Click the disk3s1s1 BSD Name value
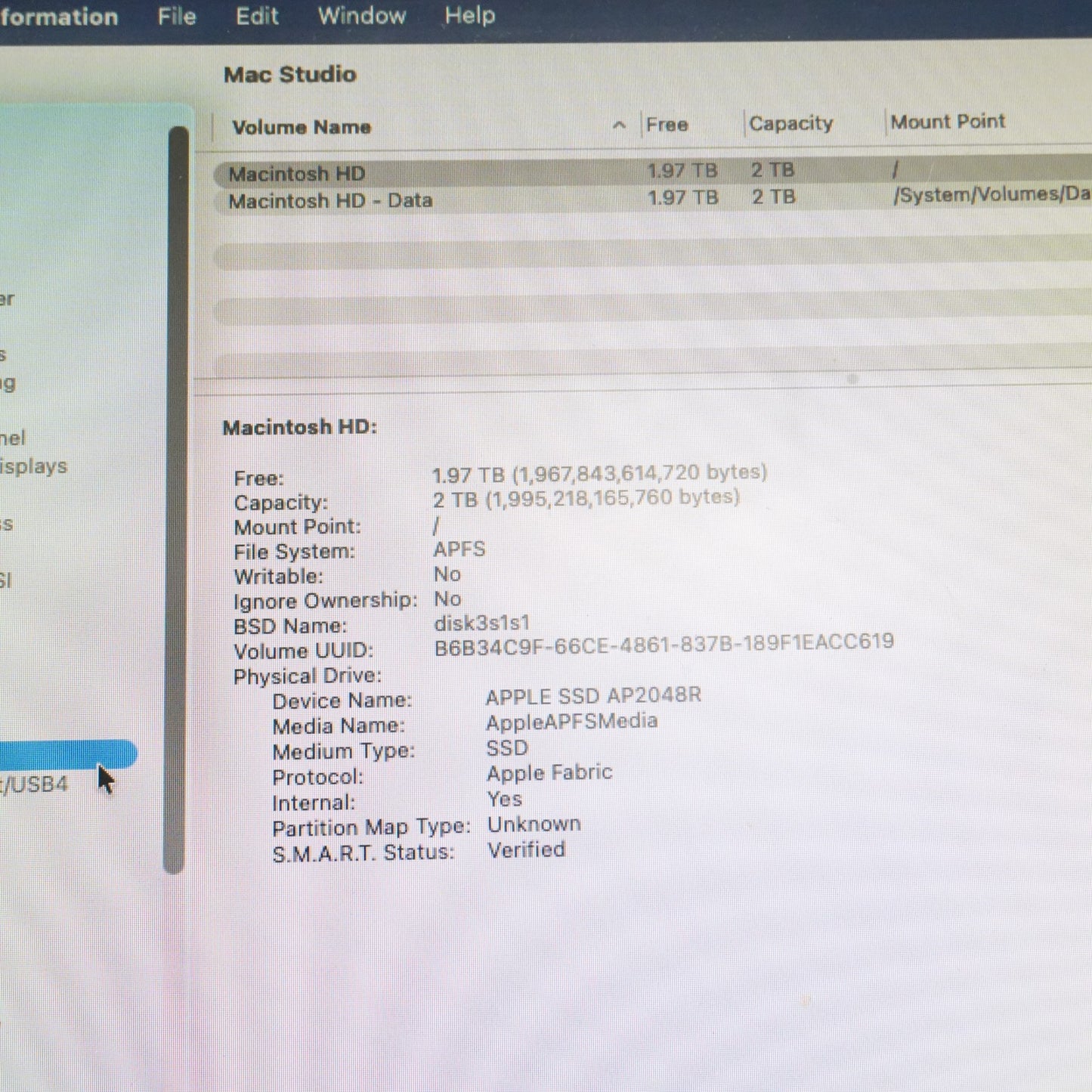The width and height of the screenshot is (1092, 1092). tap(482, 623)
